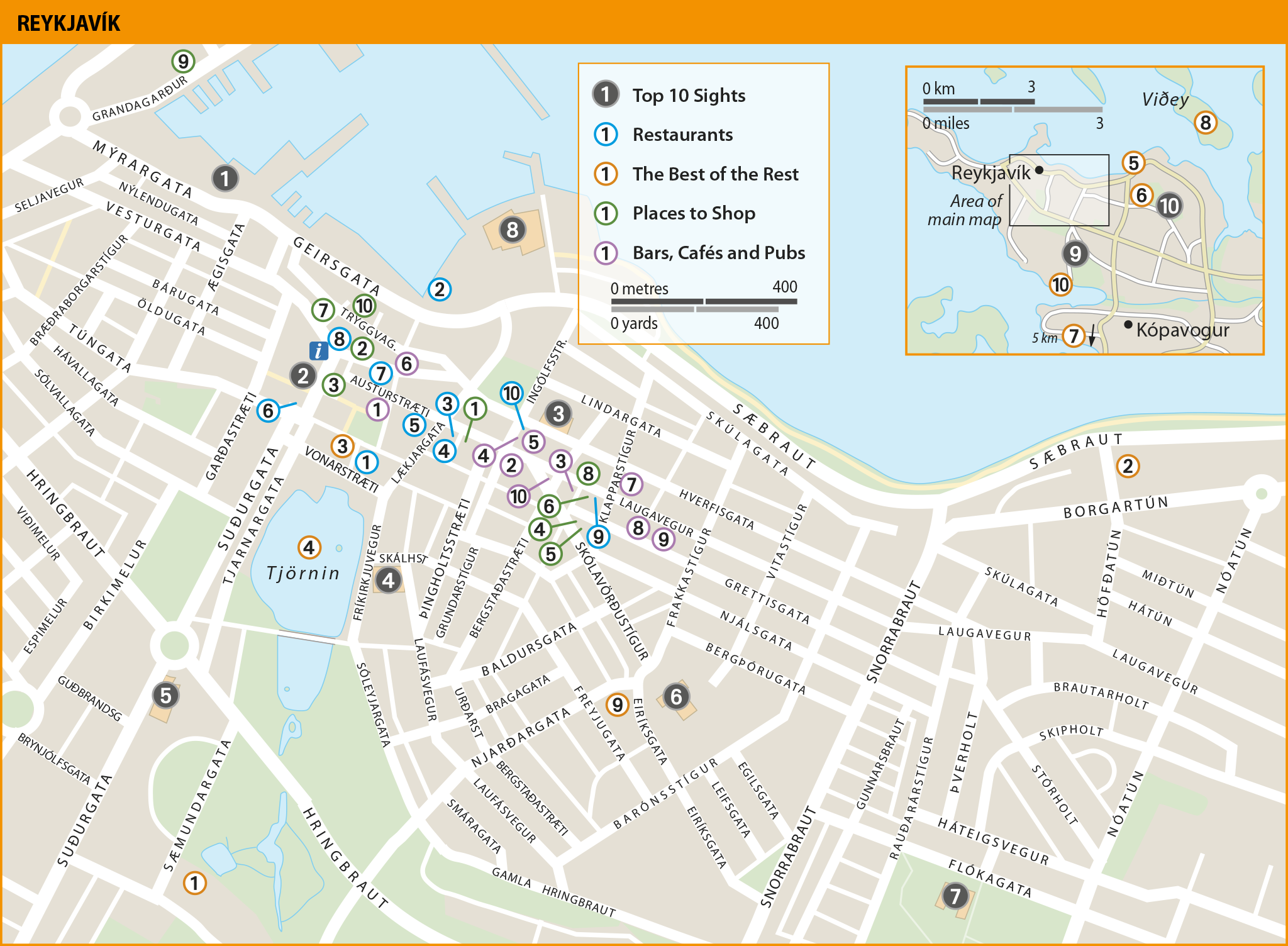Select the 'Viðey' island label

point(1165,99)
